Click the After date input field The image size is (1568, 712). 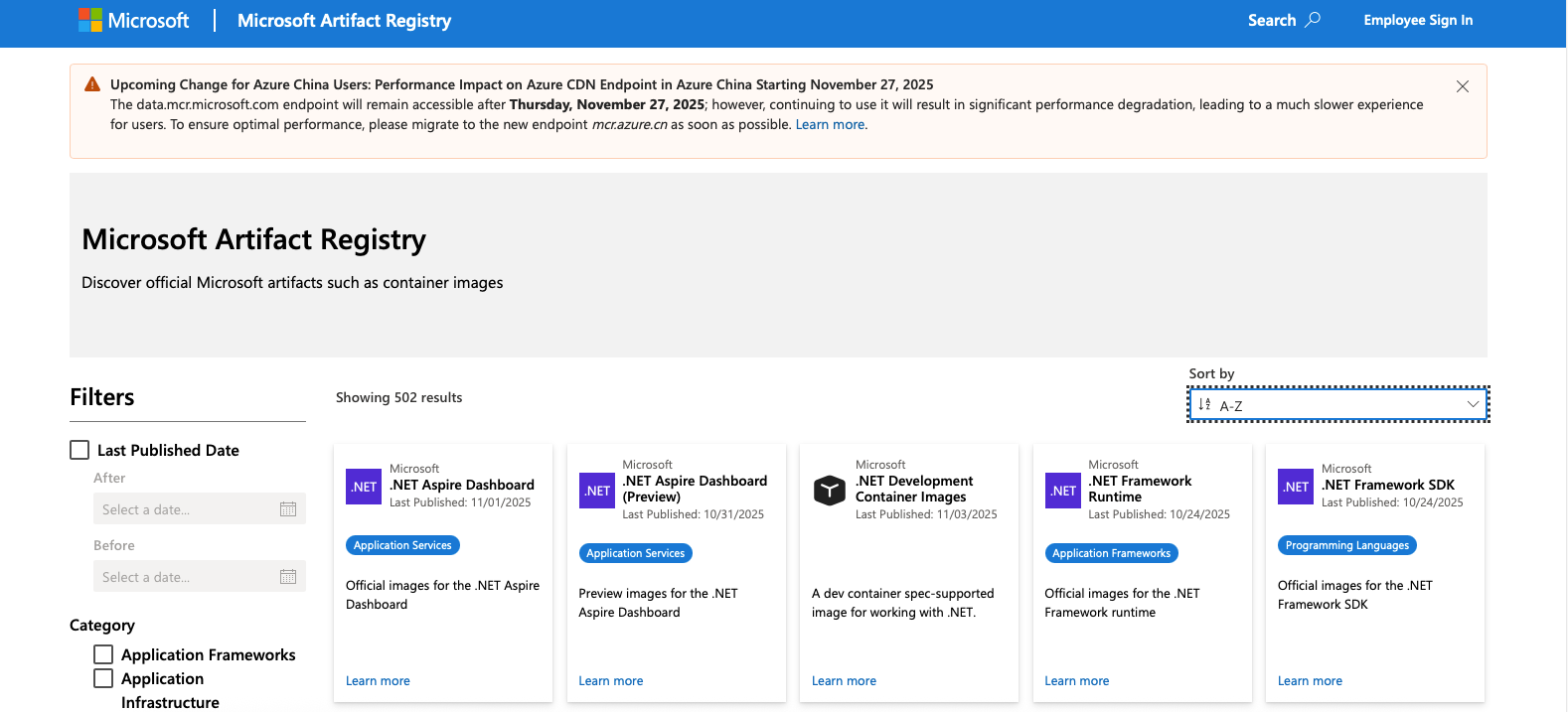click(x=184, y=509)
